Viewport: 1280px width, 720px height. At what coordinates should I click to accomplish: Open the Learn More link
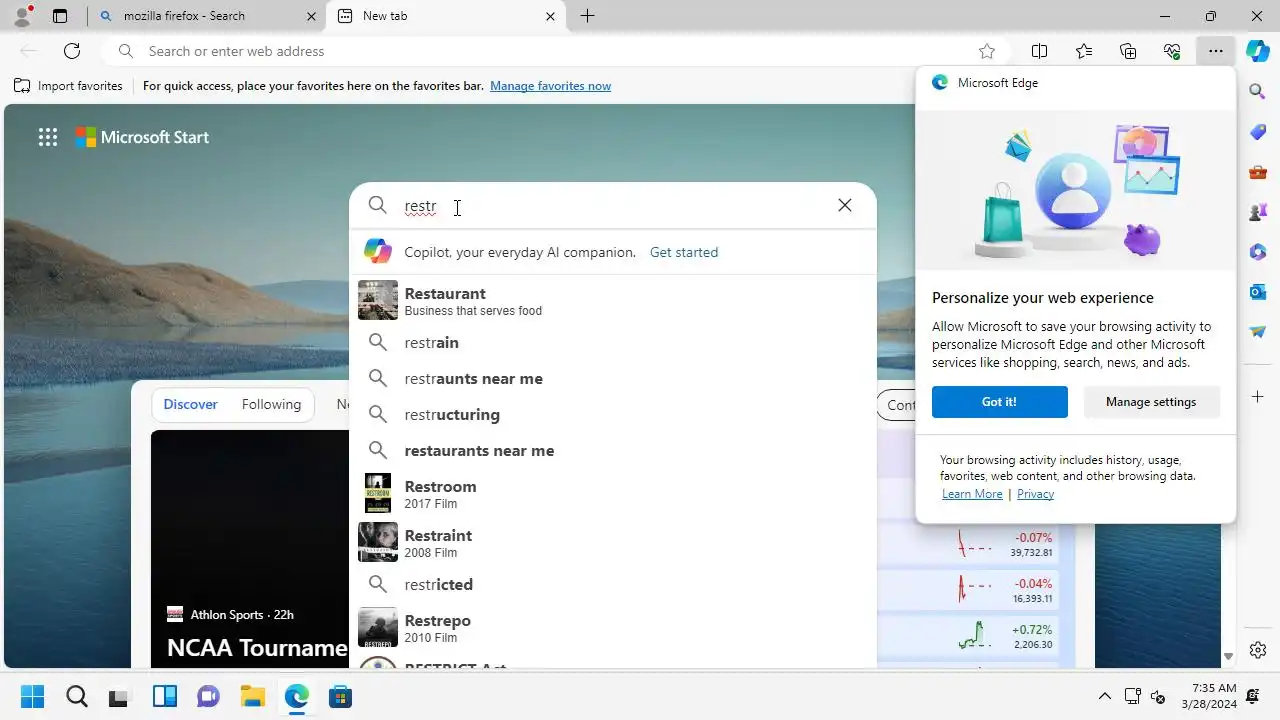point(972,494)
